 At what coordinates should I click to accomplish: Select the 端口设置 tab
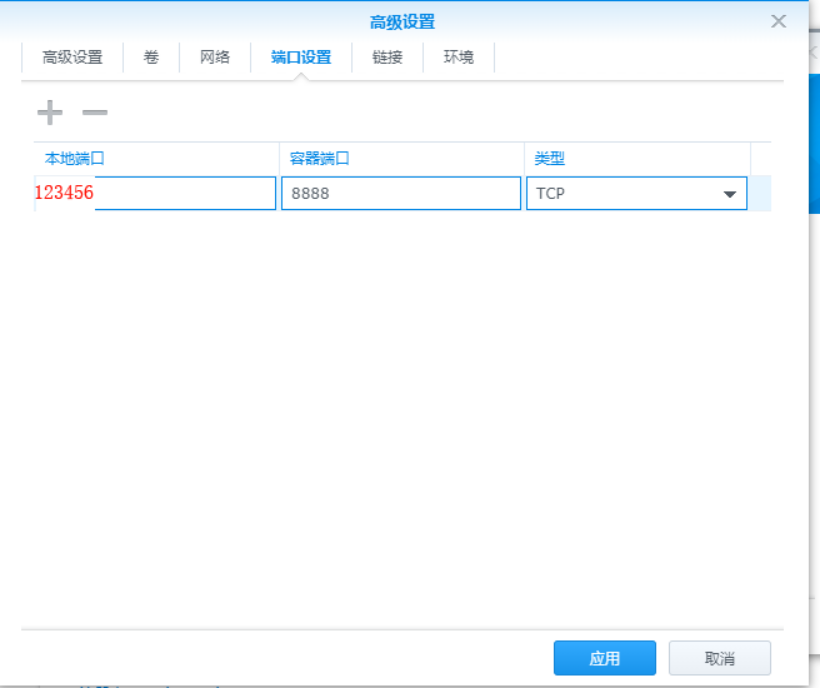coord(303,58)
